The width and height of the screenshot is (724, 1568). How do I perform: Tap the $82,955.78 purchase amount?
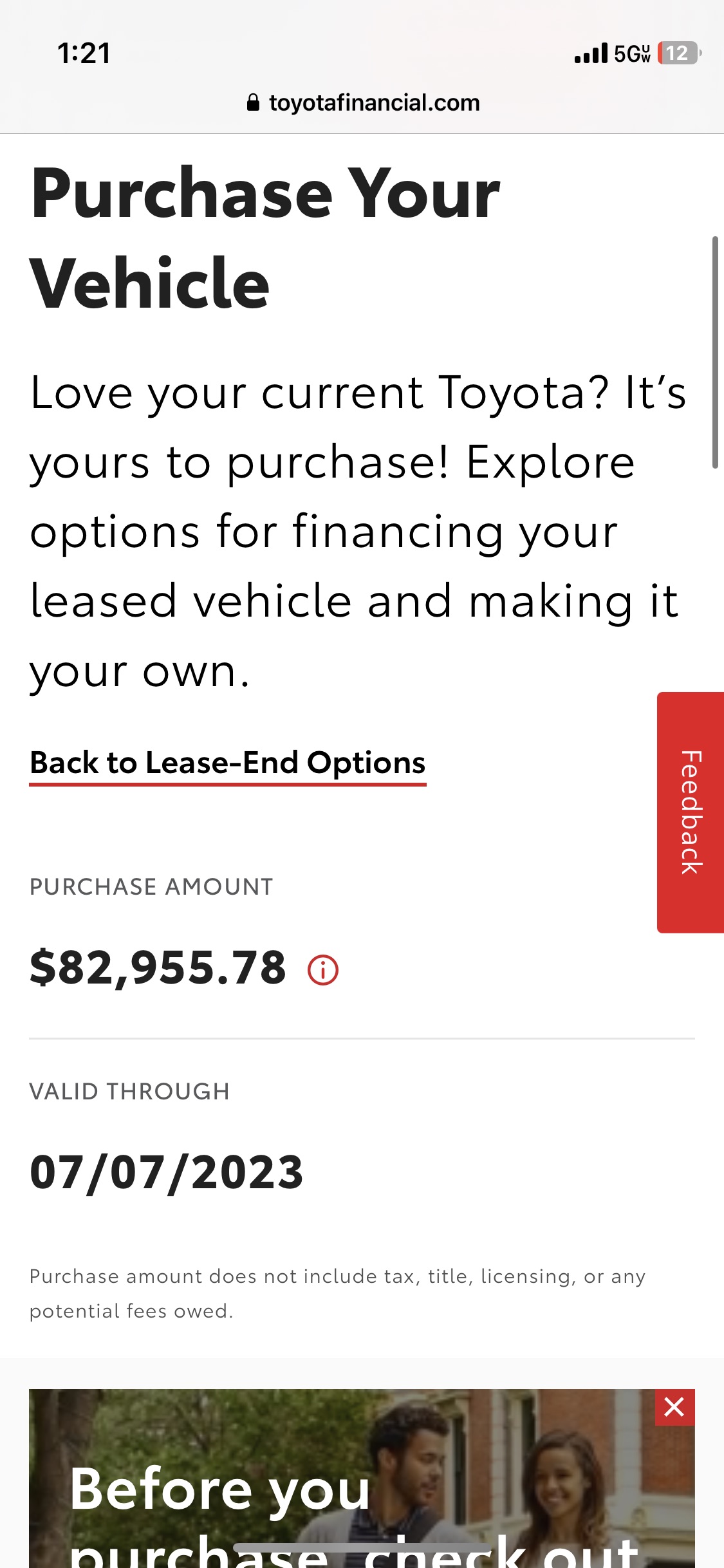tap(158, 968)
